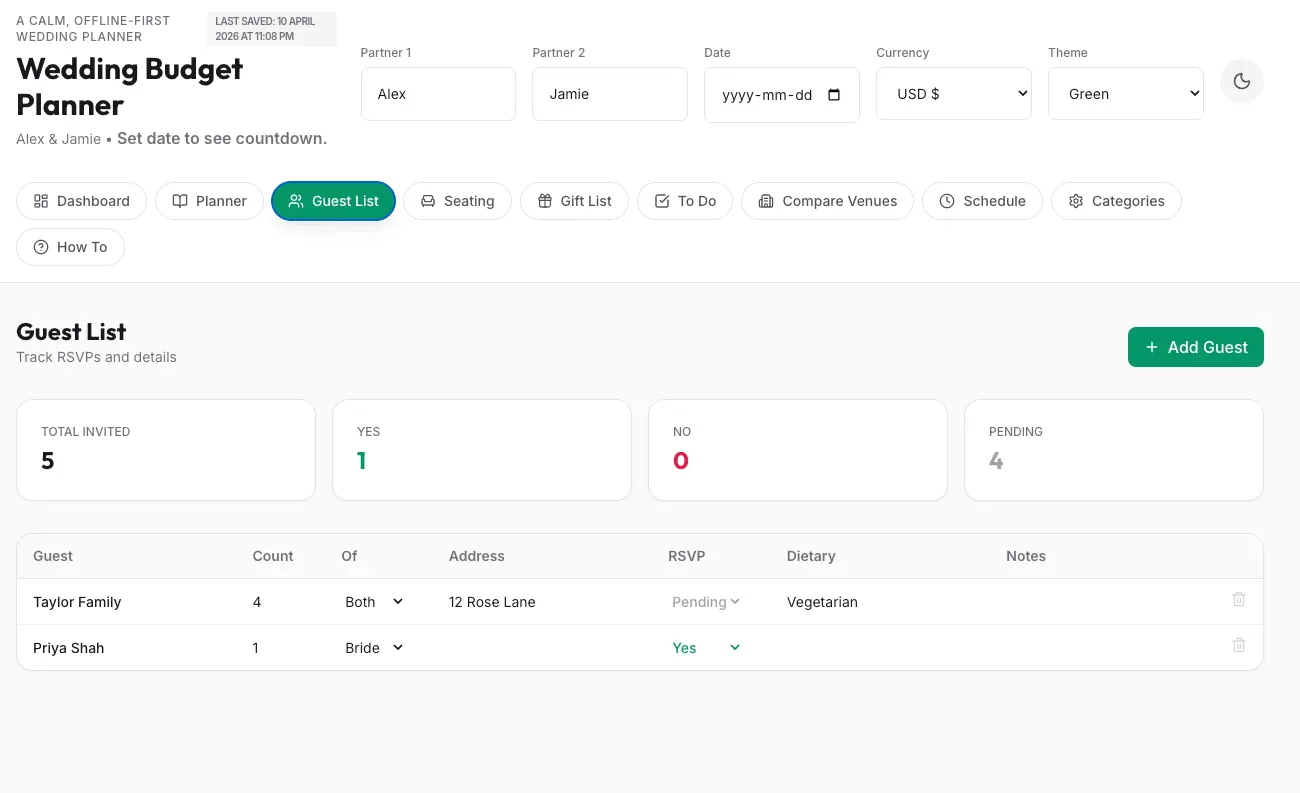Open the Theme dropdown showing Green

(1125, 94)
